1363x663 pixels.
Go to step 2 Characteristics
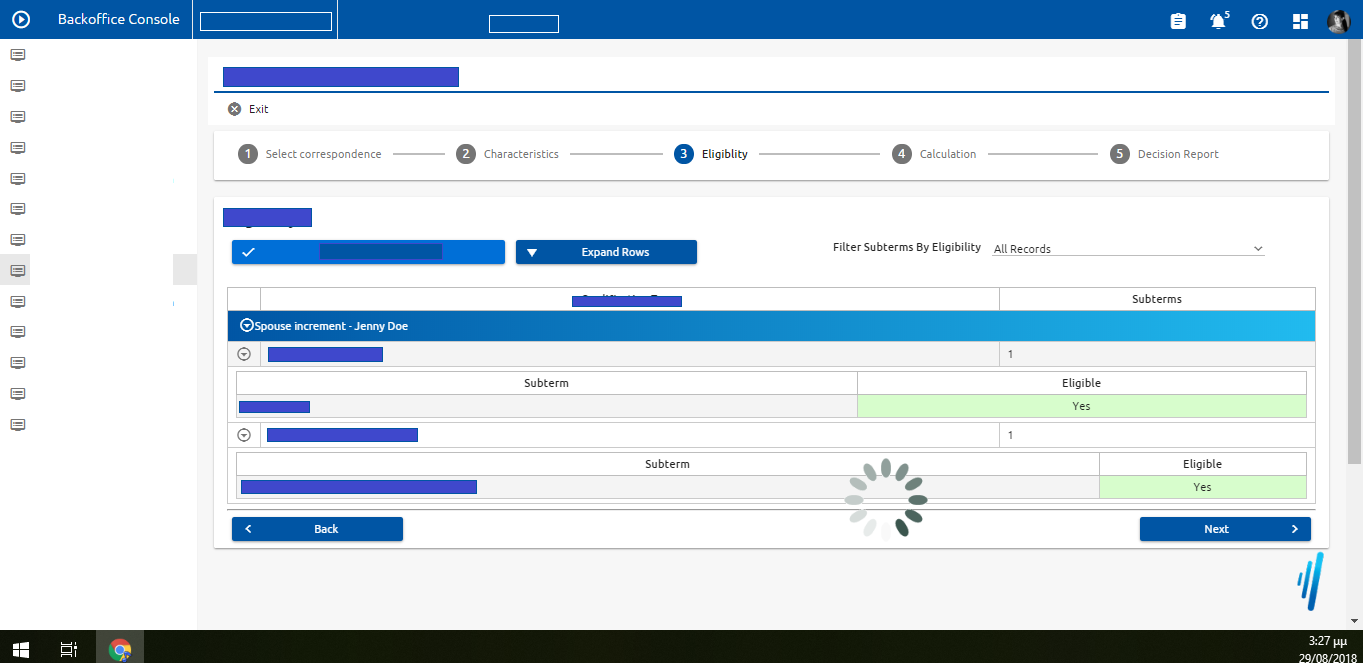pyautogui.click(x=507, y=154)
